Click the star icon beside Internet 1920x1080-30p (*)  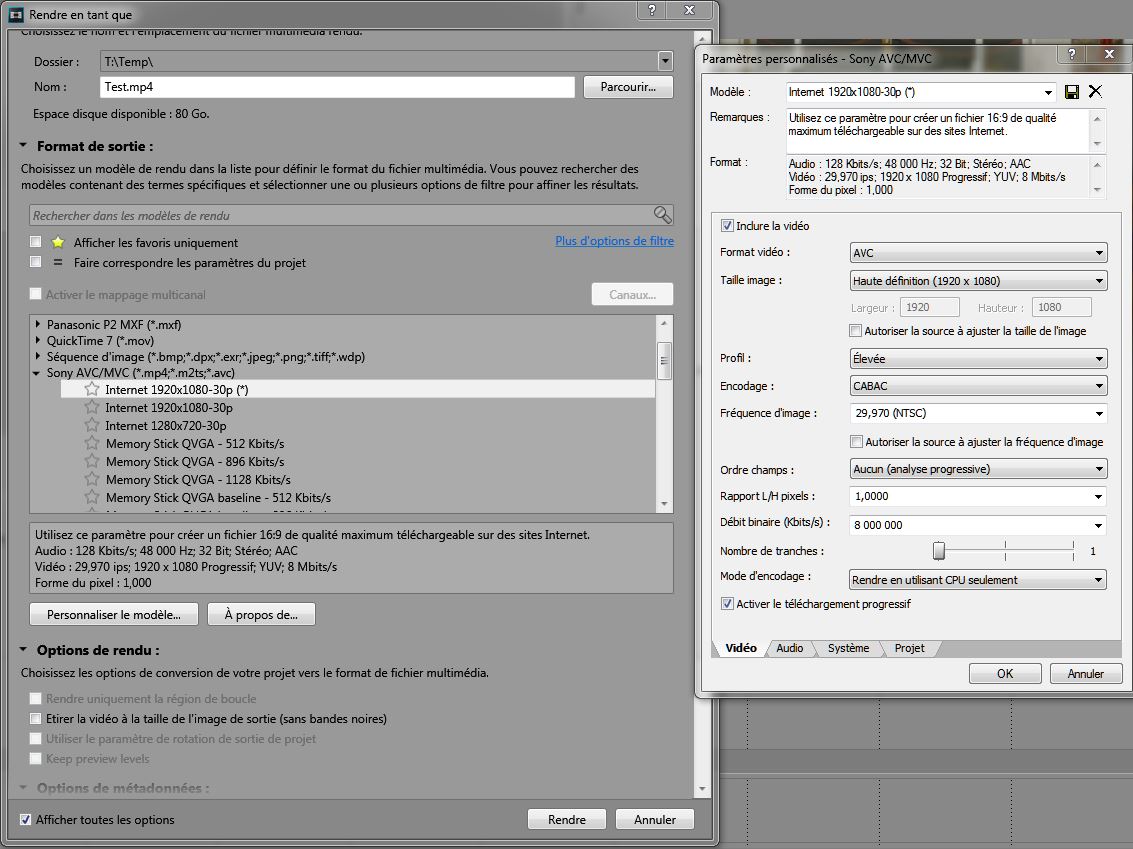click(x=92, y=390)
